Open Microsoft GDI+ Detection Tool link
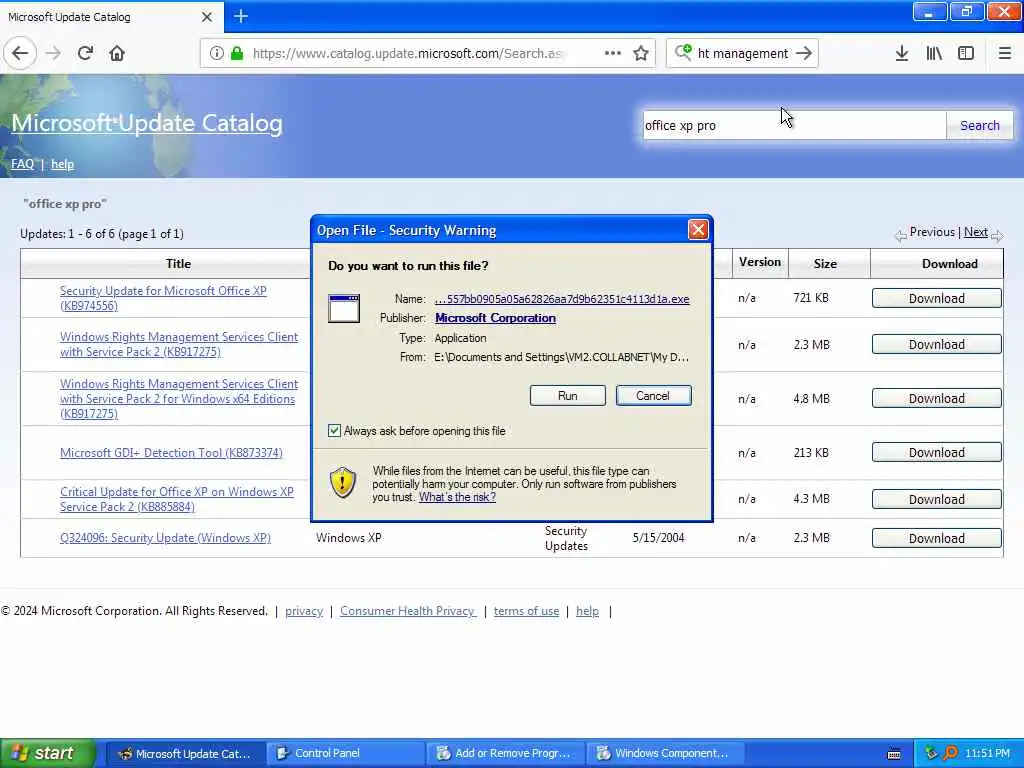1024x768 pixels. [171, 453]
